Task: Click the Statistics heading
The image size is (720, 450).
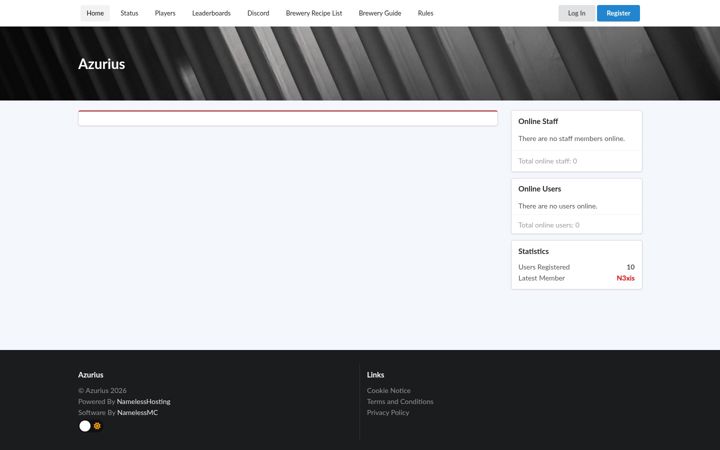Action: click(533, 252)
